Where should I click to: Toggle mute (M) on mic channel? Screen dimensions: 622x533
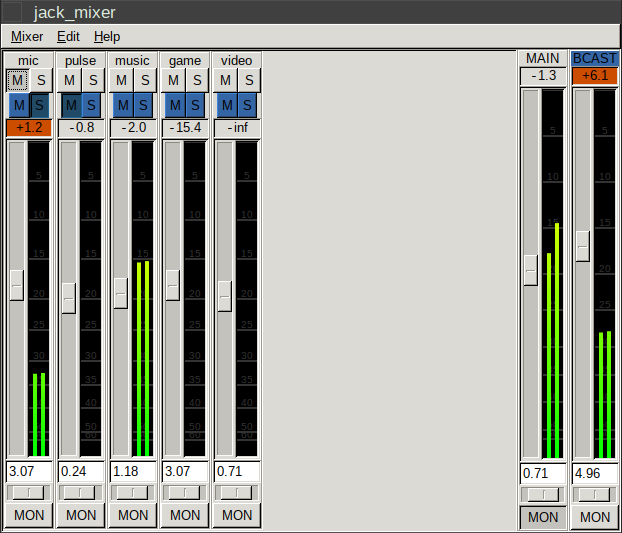(17, 81)
